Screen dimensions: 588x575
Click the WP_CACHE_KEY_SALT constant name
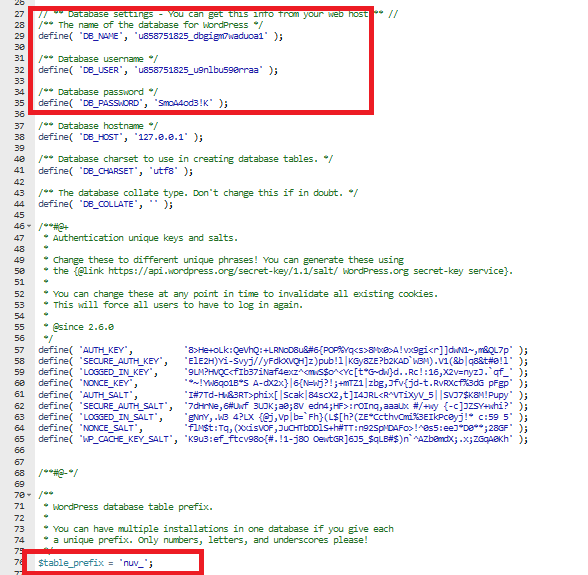126,439
